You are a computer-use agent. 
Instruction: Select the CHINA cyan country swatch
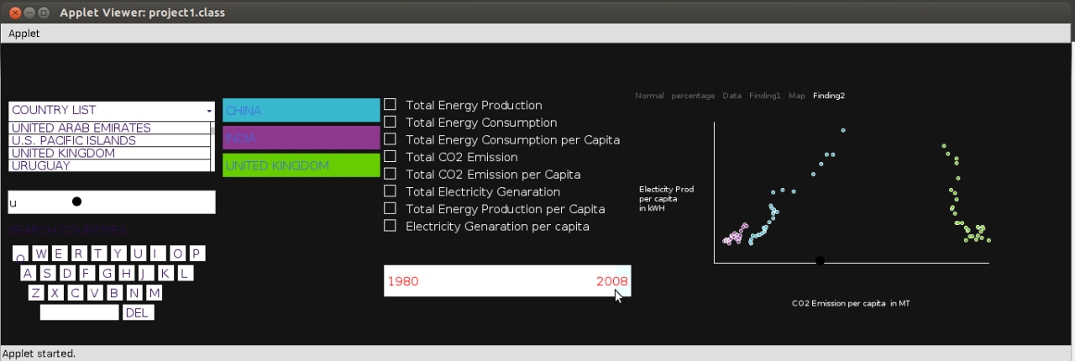click(301, 110)
